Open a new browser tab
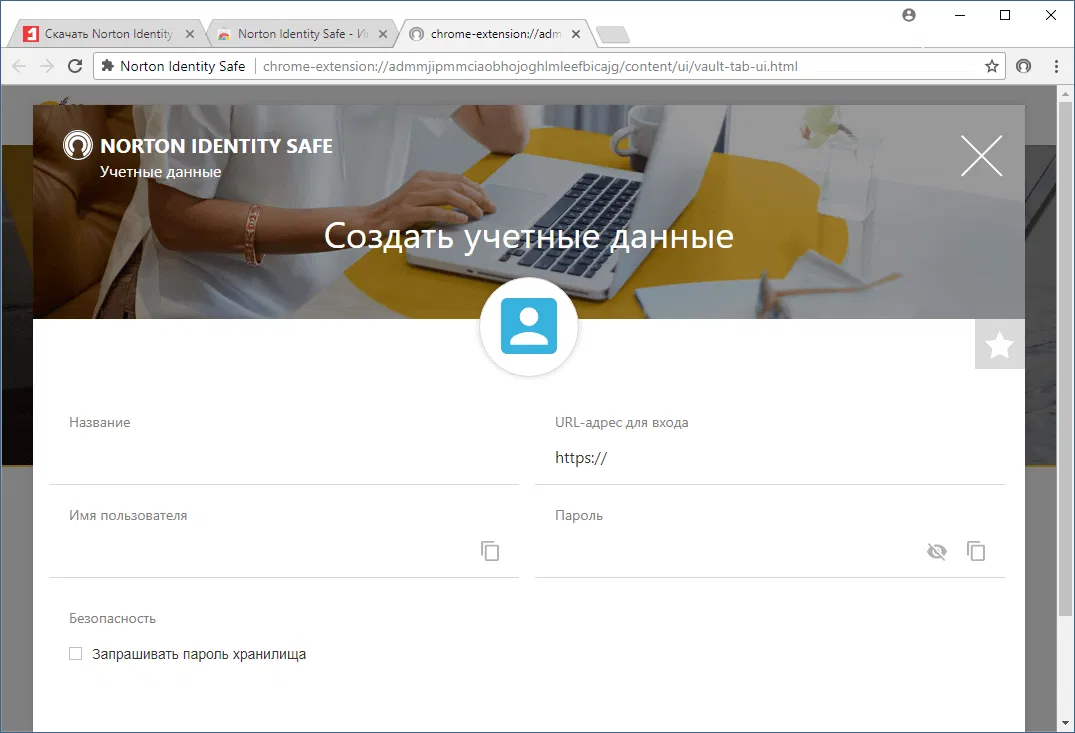Image resolution: width=1075 pixels, height=733 pixels. 613,34
